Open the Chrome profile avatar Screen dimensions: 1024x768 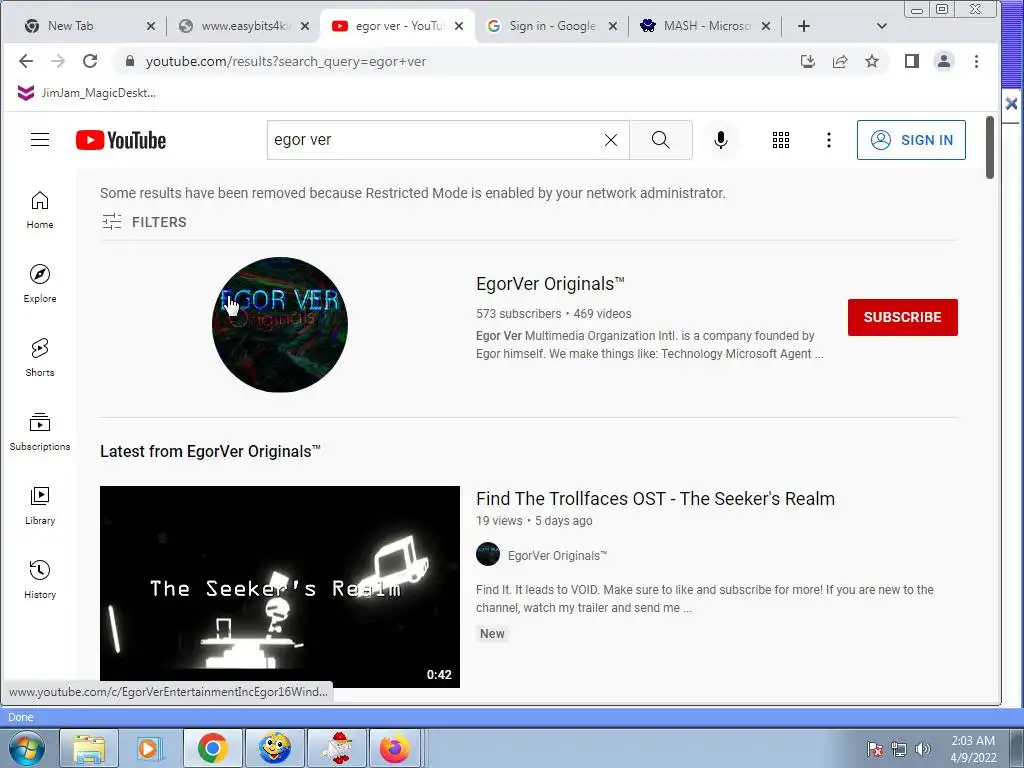(x=944, y=61)
